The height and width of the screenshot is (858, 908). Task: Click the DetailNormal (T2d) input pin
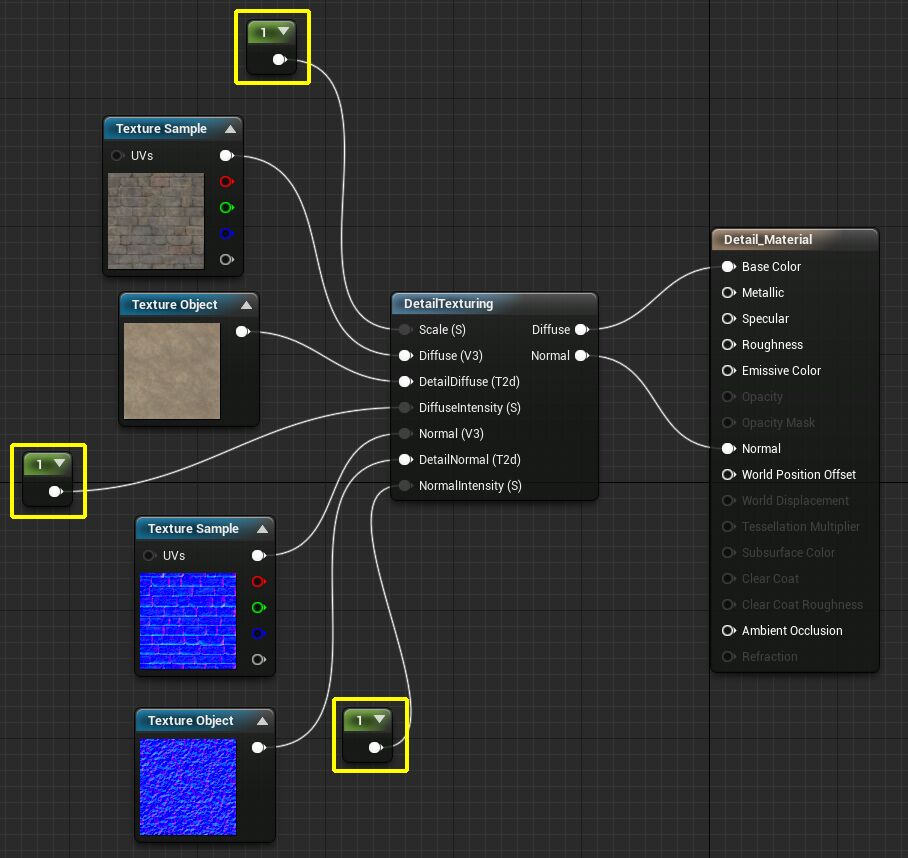[x=404, y=460]
